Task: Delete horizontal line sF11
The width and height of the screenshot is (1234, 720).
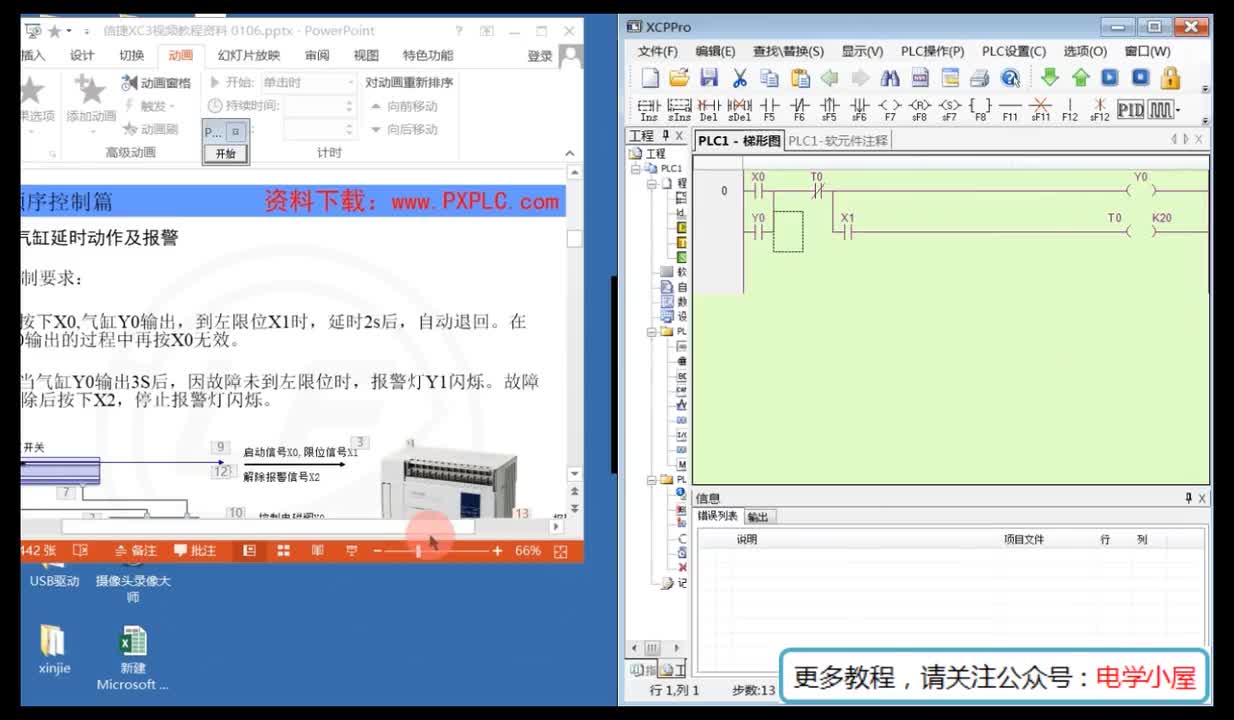Action: (x=1040, y=109)
